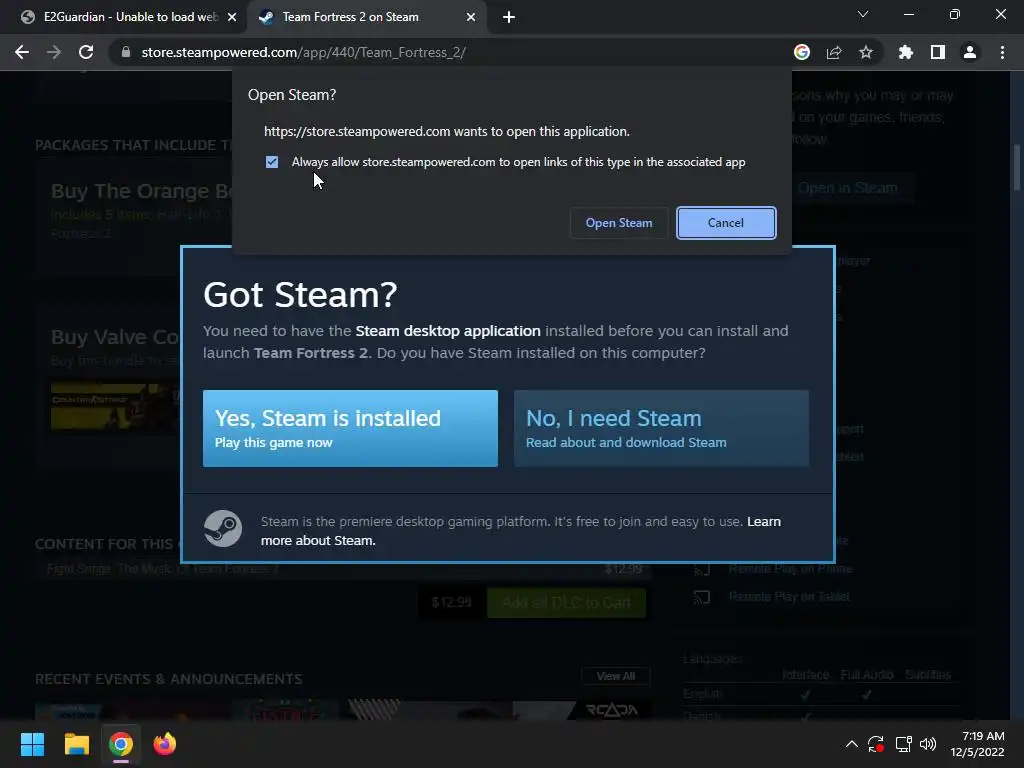Click Buy The Orange Box heading
The height and width of the screenshot is (768, 1024).
click(x=141, y=191)
